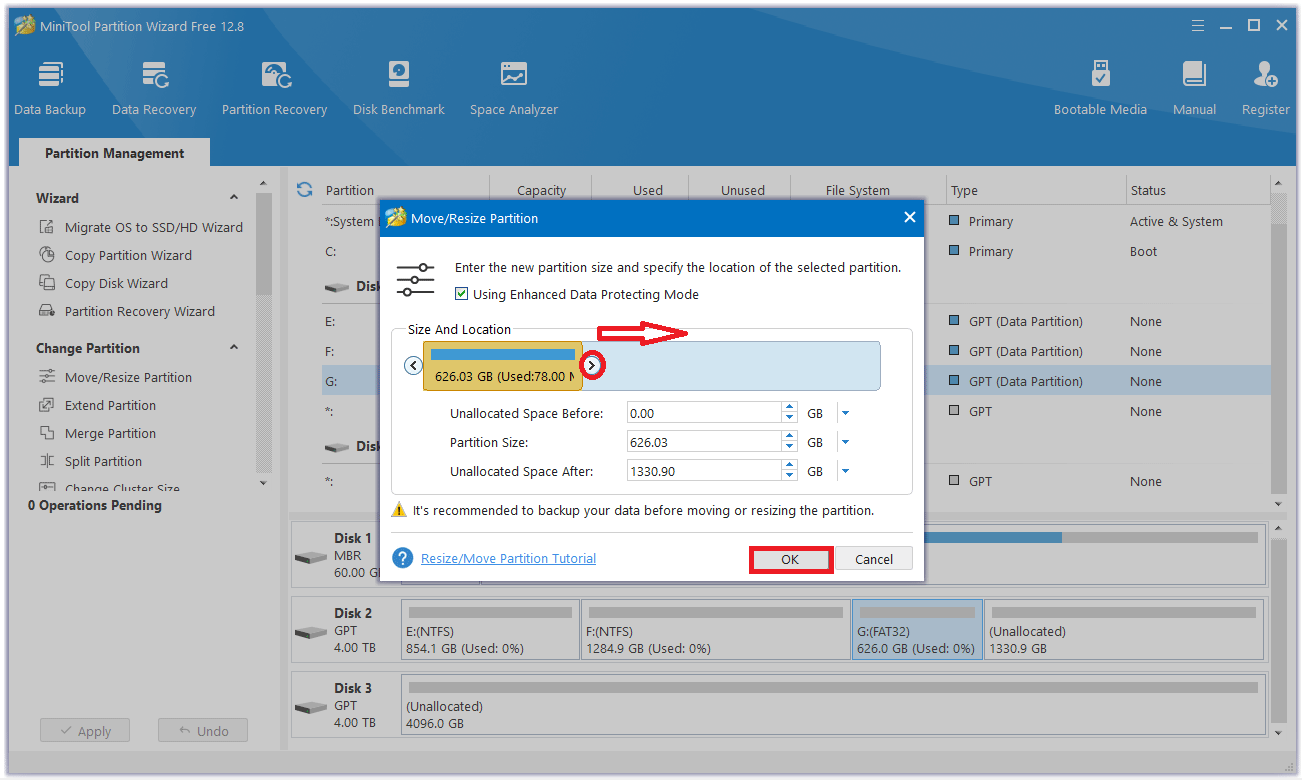Open unit dropdown for Unallocated Space Before

tap(845, 413)
